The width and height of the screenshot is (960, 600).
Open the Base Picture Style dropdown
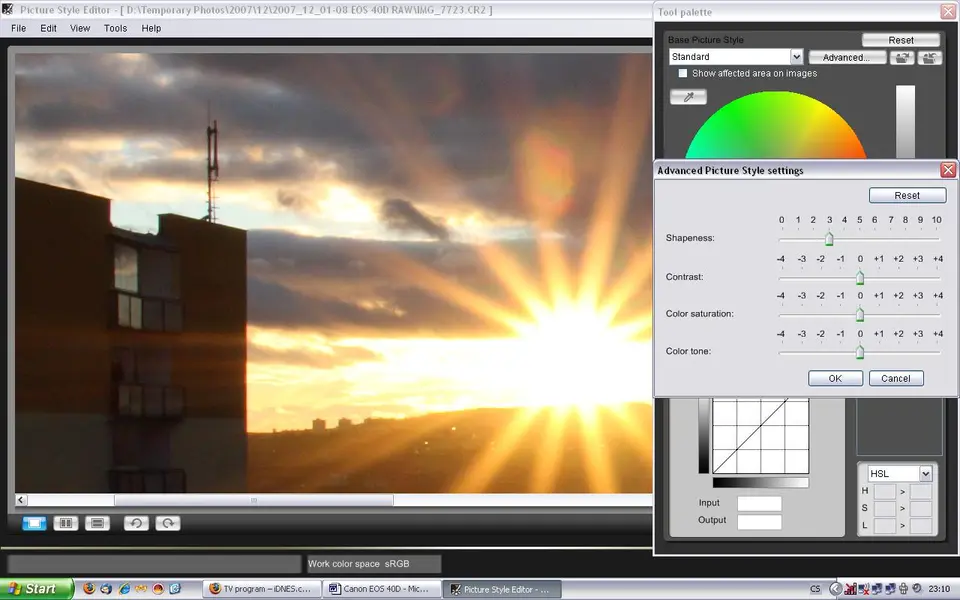pos(796,57)
